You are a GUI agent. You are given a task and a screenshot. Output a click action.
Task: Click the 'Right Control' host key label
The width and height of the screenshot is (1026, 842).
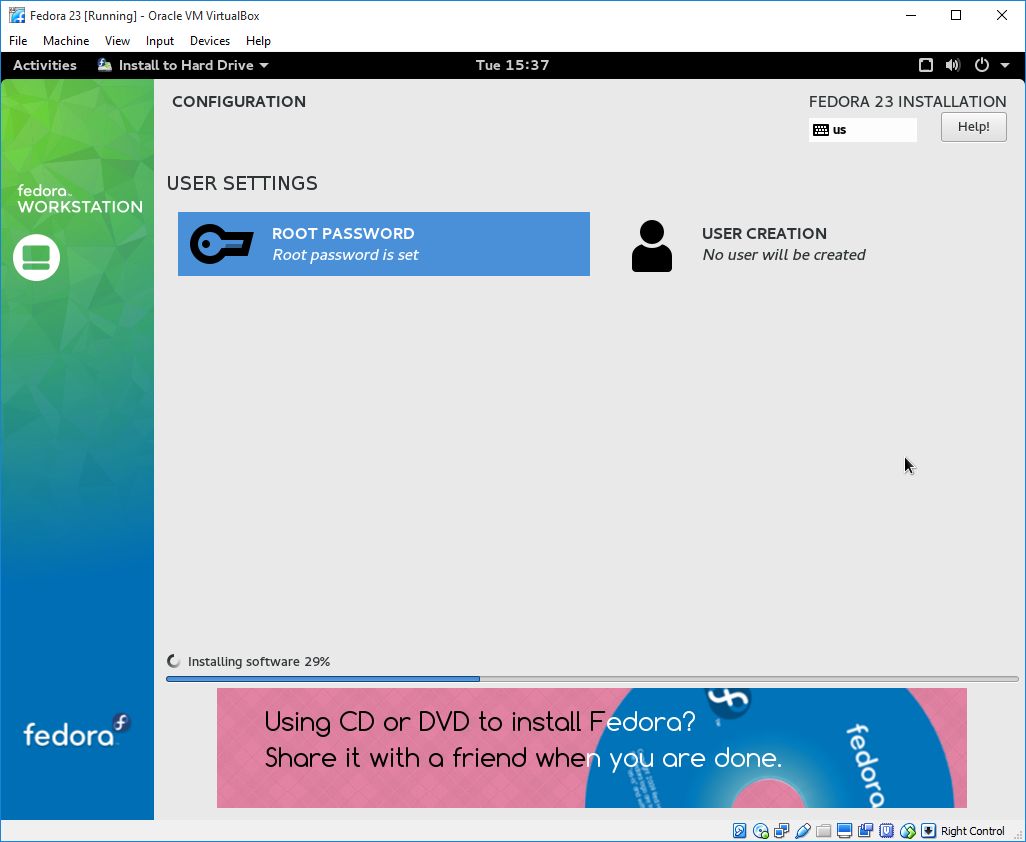click(972, 831)
